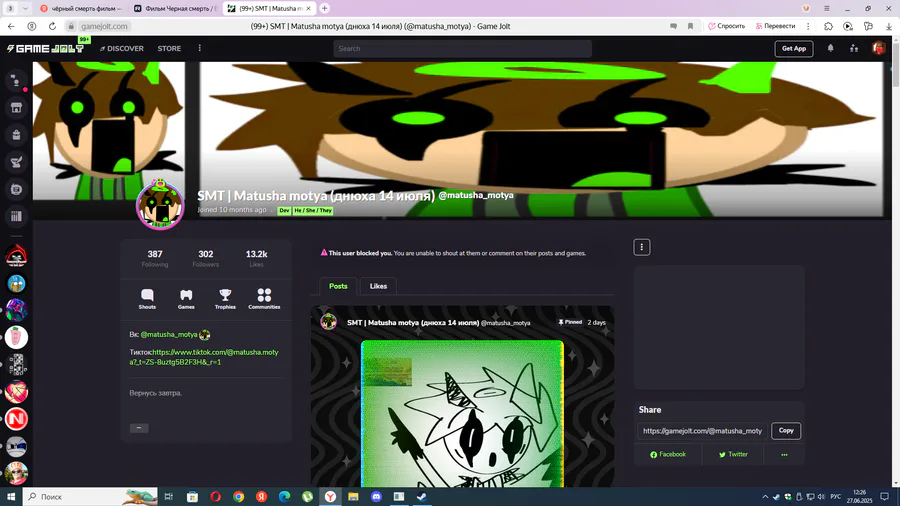Viewport: 900px width, 506px height.
Task: Open the Discover page
Action: pyautogui.click(x=122, y=49)
